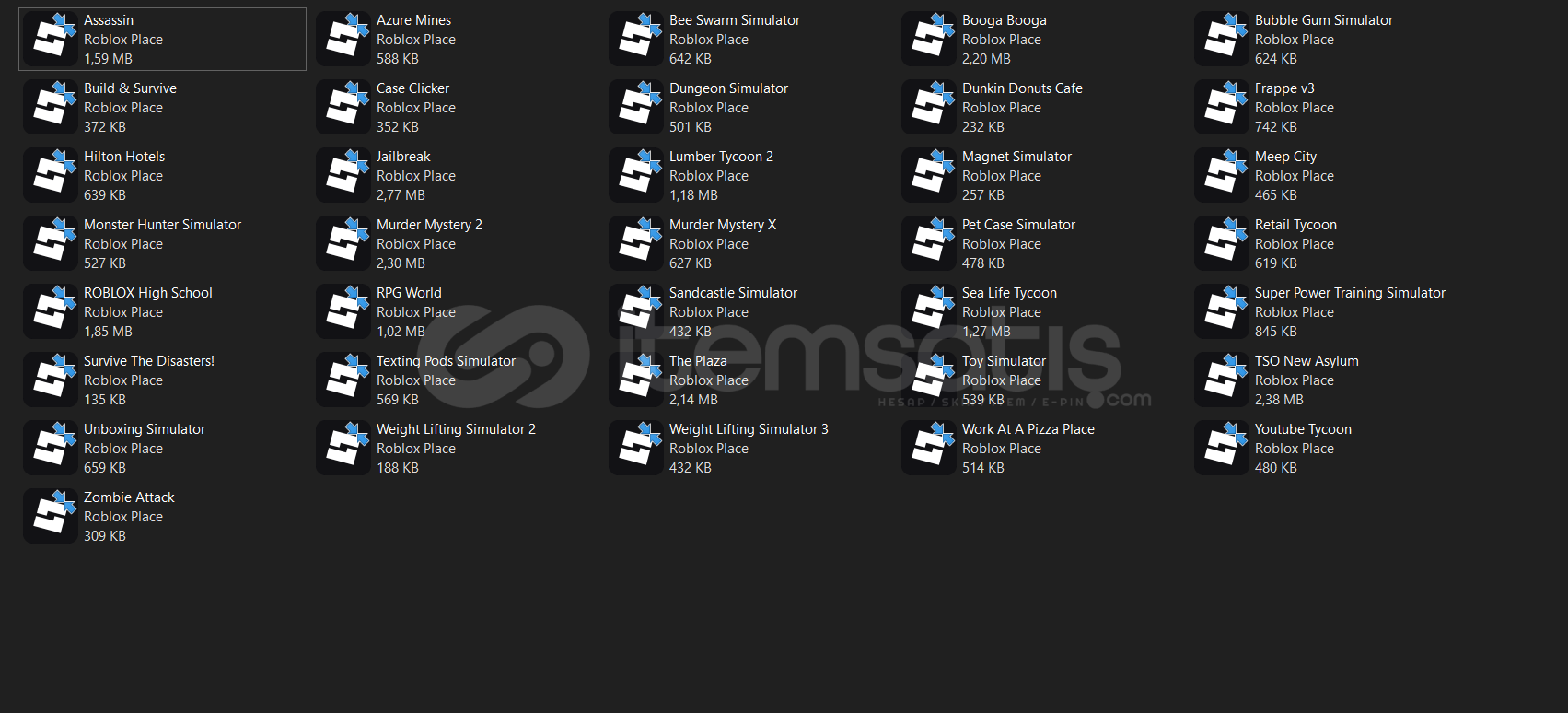Click the Murder Mystery X file icon

[x=637, y=243]
